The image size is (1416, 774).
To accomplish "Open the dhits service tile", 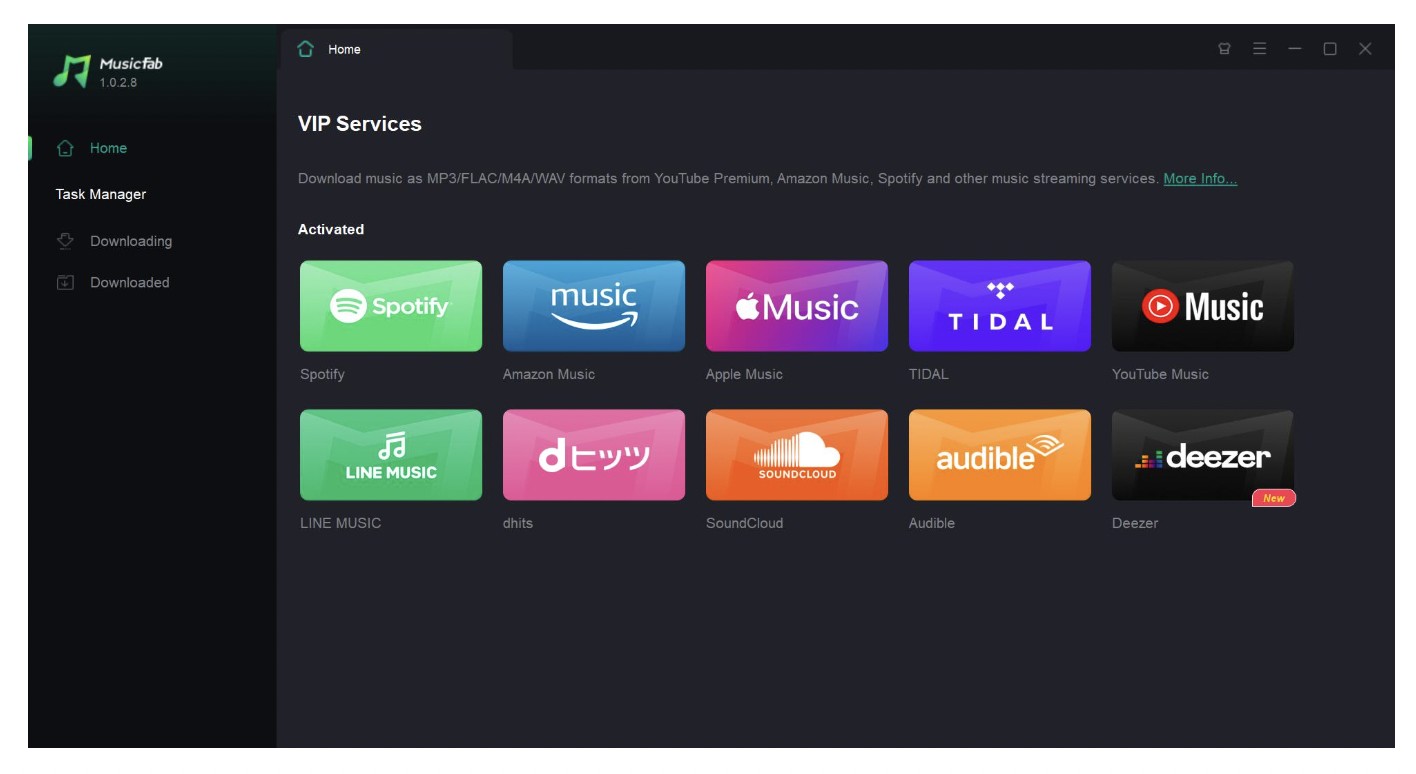I will click(594, 455).
